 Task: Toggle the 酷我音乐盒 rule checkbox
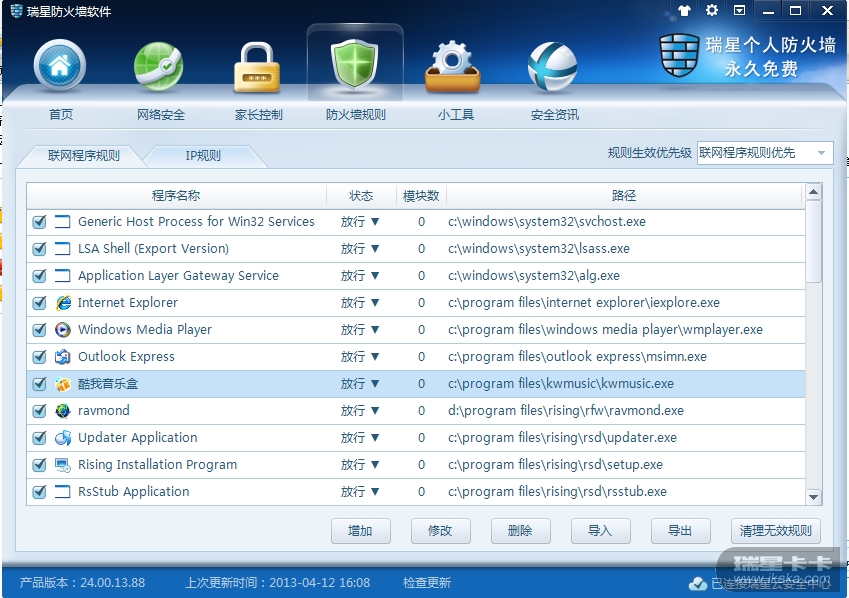(40, 384)
